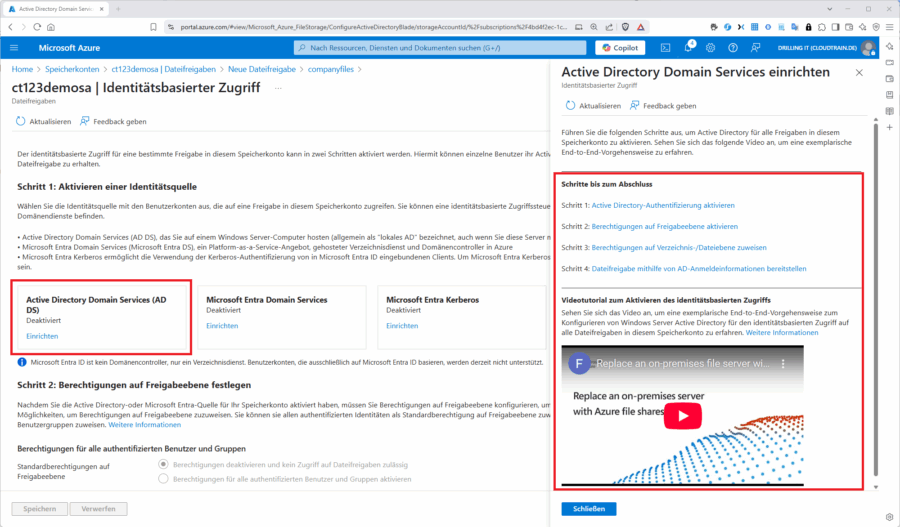Open Active Directory-Authentifizierung aktivieren link

[x=663, y=205]
